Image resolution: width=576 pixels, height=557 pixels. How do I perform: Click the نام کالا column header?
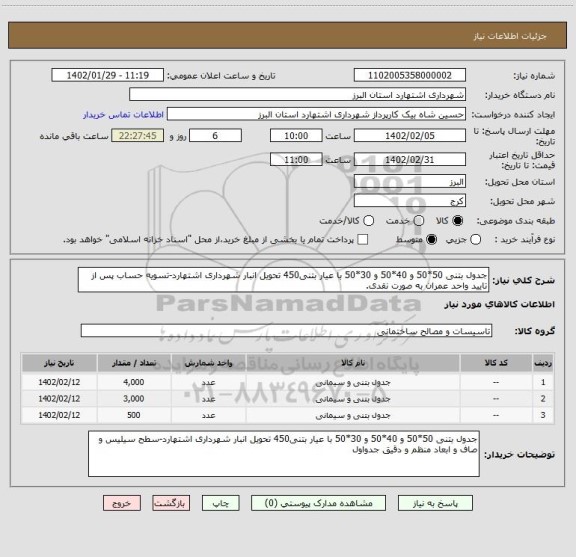click(x=353, y=363)
